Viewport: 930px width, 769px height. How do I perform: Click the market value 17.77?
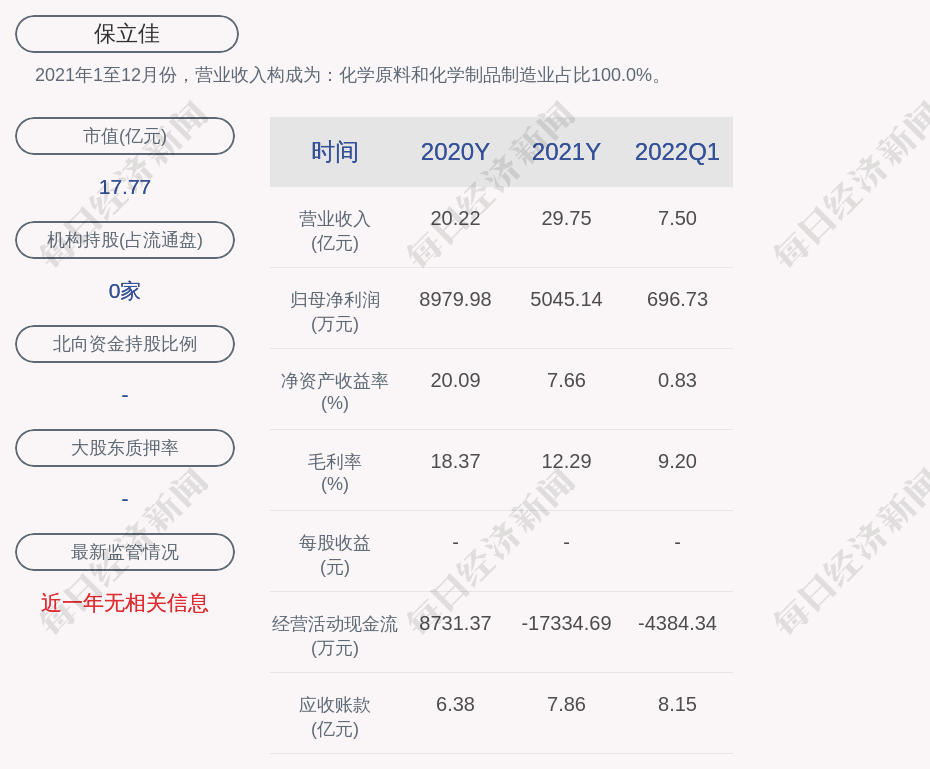point(125,187)
